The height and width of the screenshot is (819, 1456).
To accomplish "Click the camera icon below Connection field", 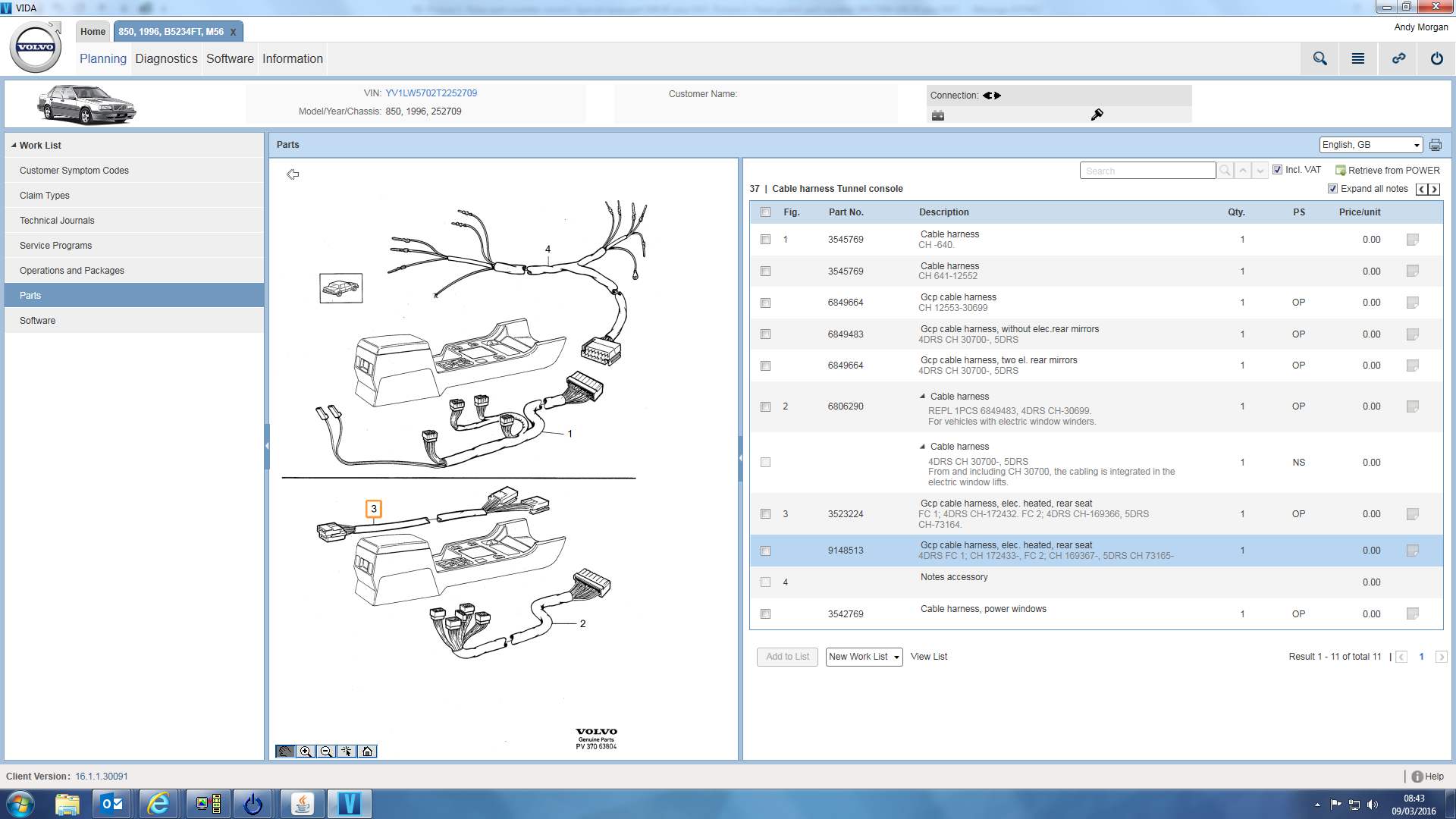I will click(938, 115).
